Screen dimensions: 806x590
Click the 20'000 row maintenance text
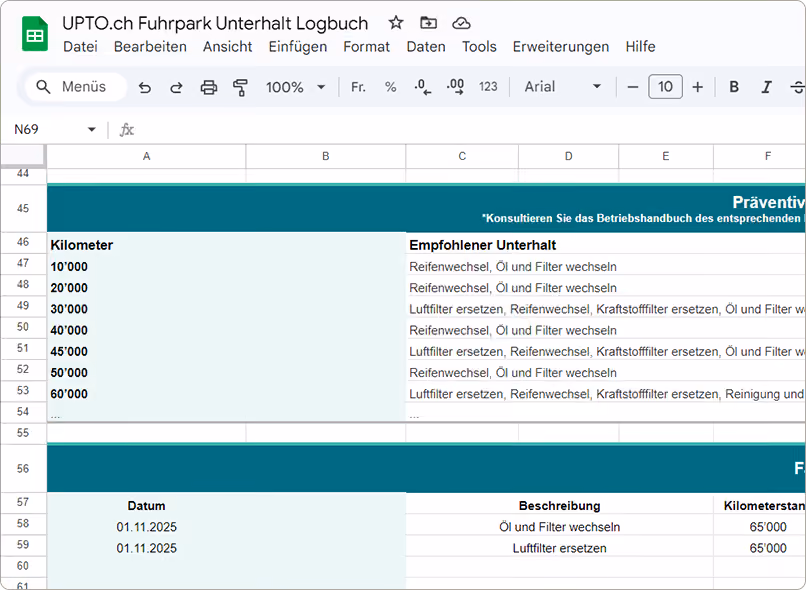[513, 288]
